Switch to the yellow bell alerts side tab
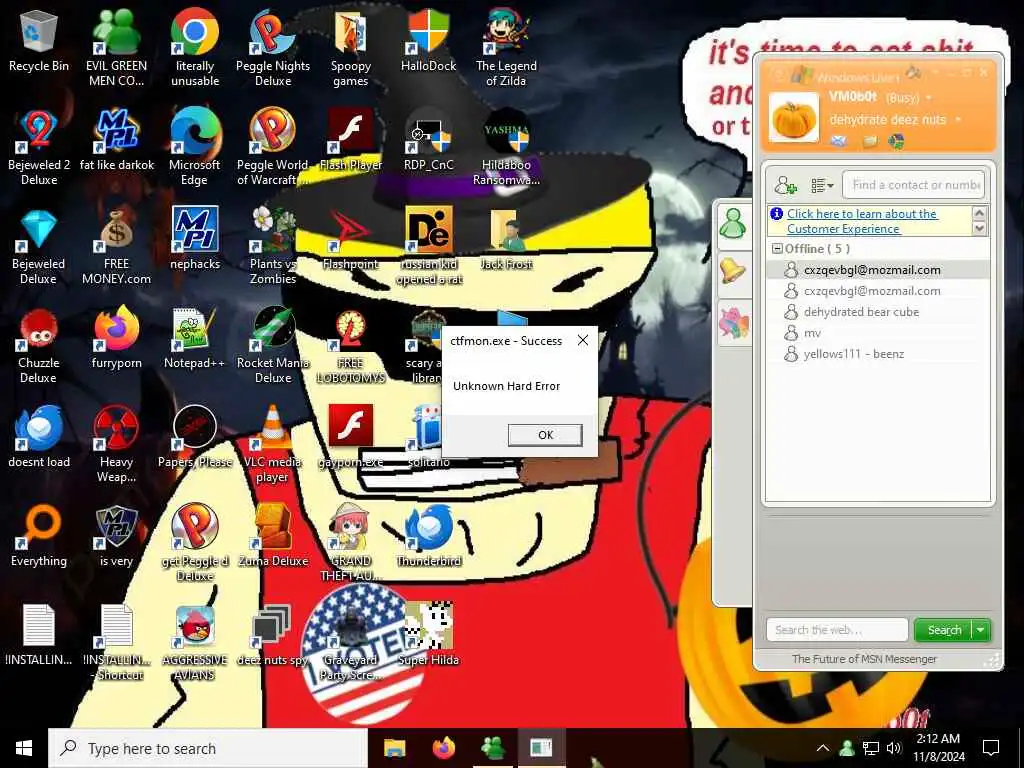The height and width of the screenshot is (768, 1024). [x=733, y=270]
